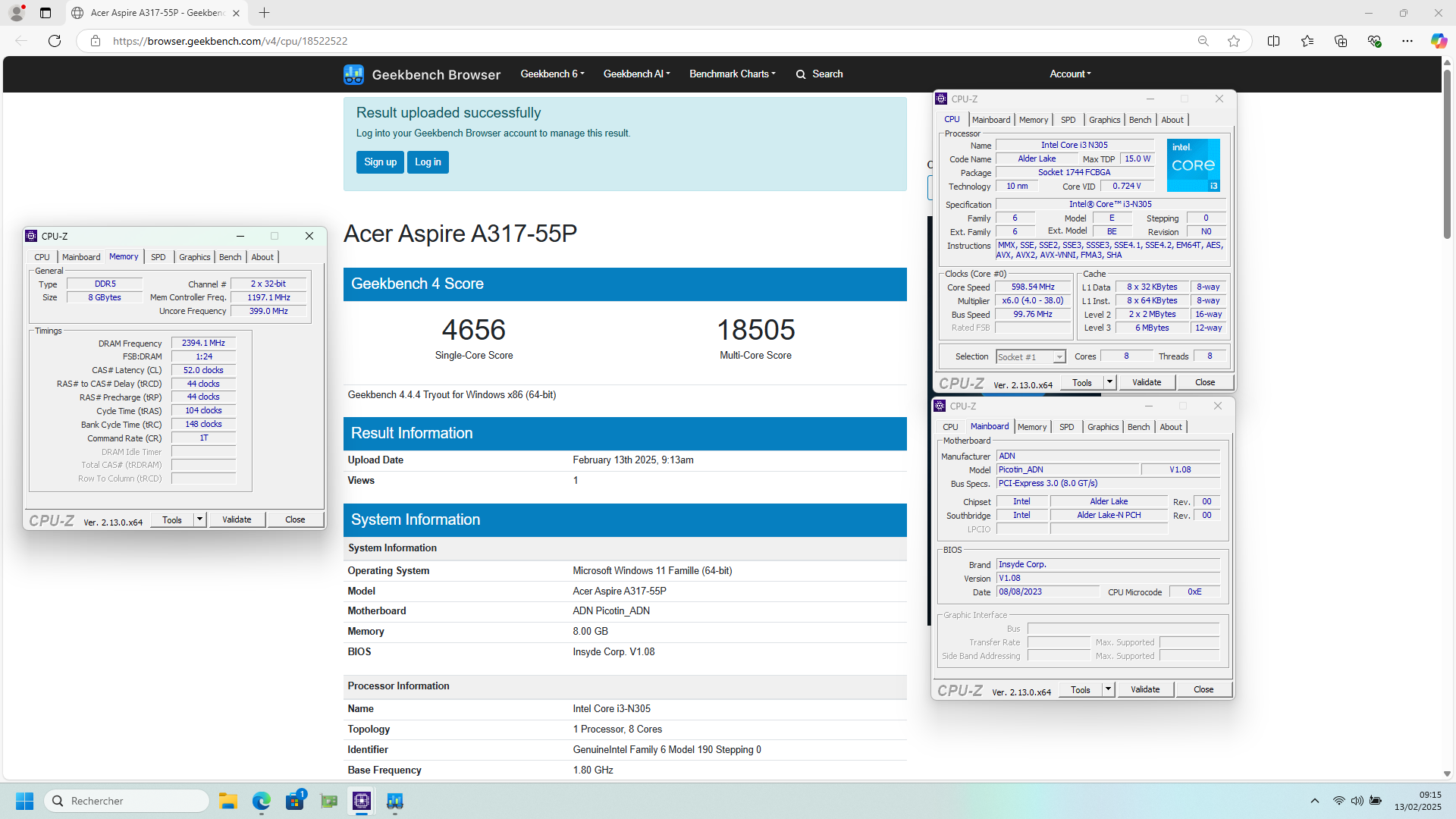Screen dimensions: 1456x819
Task: Show hidden system tray icons
Action: [x=1315, y=801]
